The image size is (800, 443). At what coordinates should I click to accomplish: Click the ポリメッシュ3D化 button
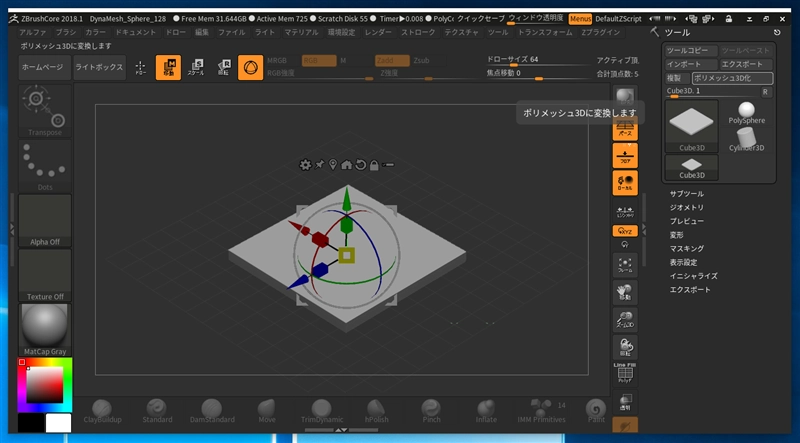point(732,78)
